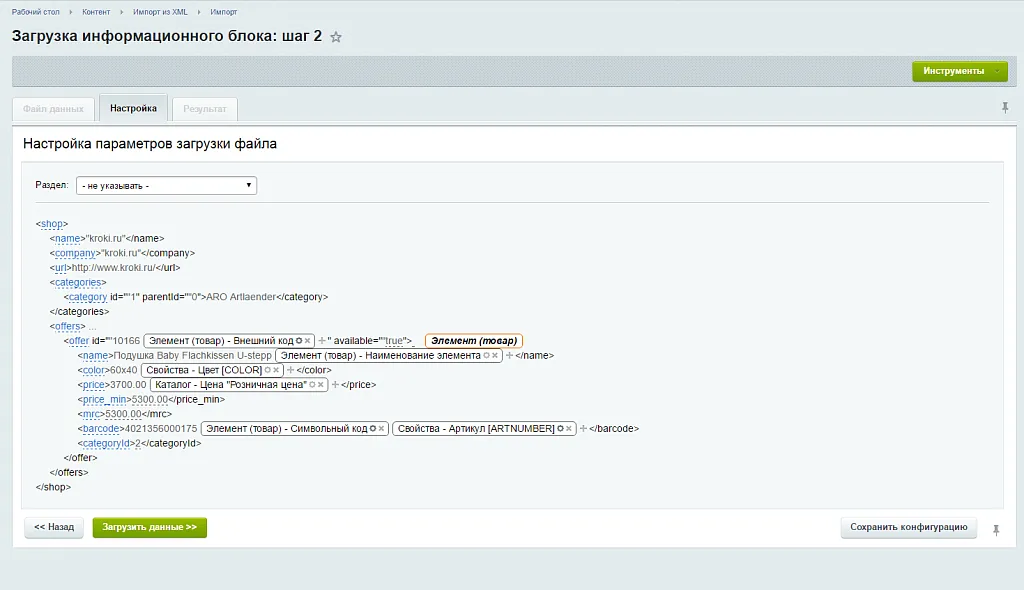Toggle the favorite star next to the page title
The width and height of the screenshot is (1024, 590).
[335, 36]
